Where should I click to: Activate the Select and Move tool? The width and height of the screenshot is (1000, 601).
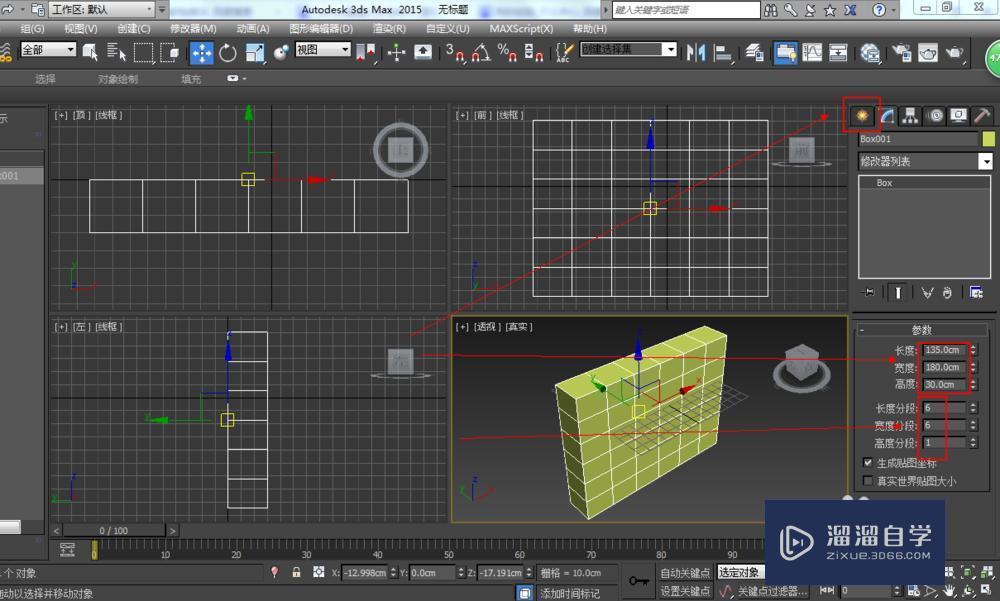click(x=202, y=52)
